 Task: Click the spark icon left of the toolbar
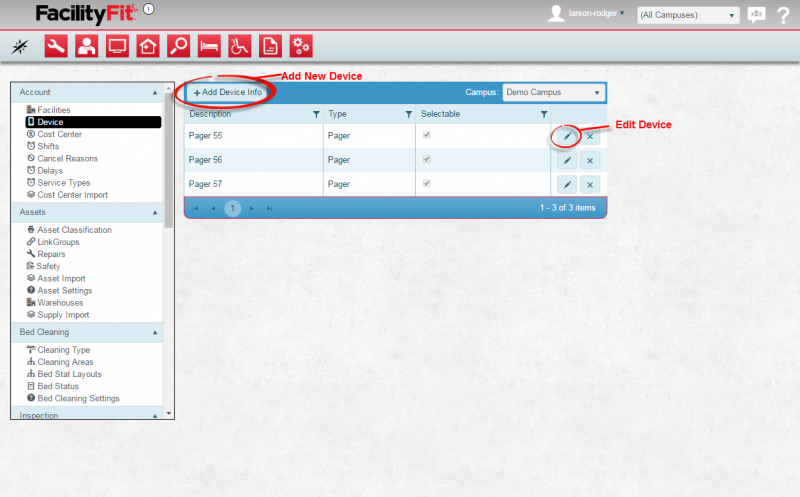20,47
